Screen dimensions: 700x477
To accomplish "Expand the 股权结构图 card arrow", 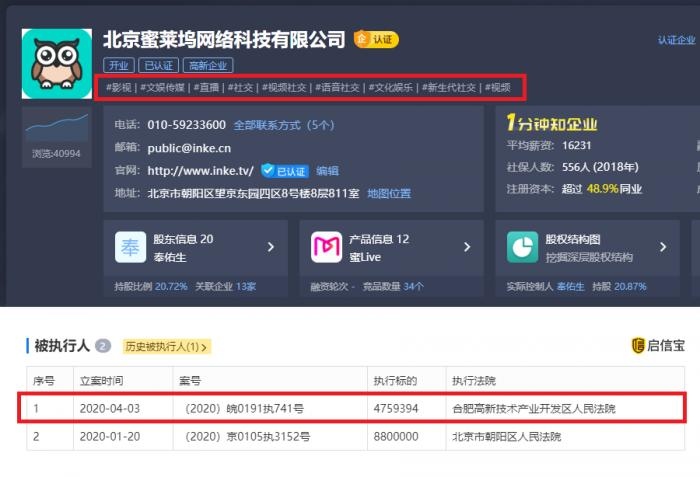I will click(x=662, y=246).
